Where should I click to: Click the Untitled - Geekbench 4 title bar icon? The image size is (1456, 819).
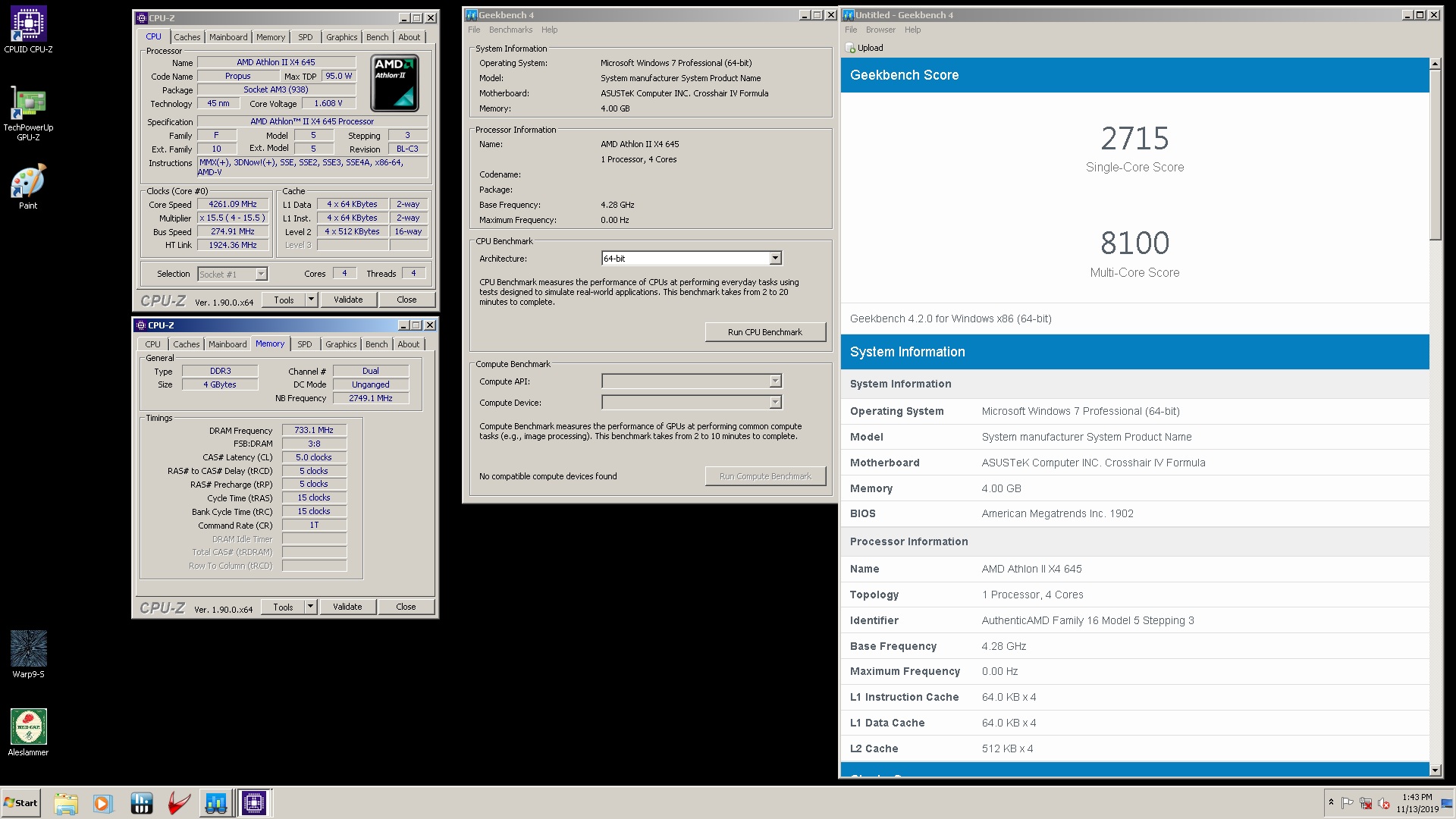pos(849,15)
